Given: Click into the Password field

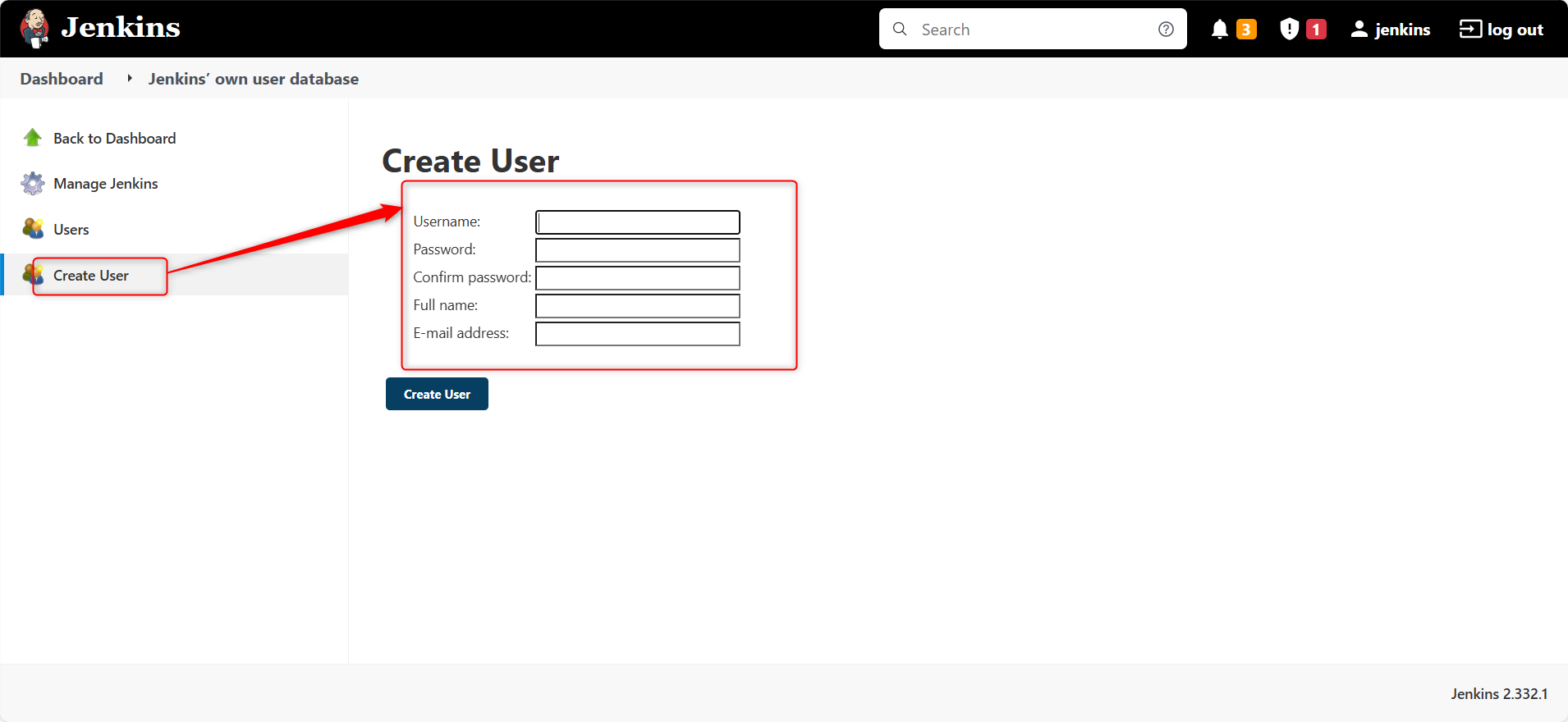Looking at the screenshot, I should (x=638, y=250).
